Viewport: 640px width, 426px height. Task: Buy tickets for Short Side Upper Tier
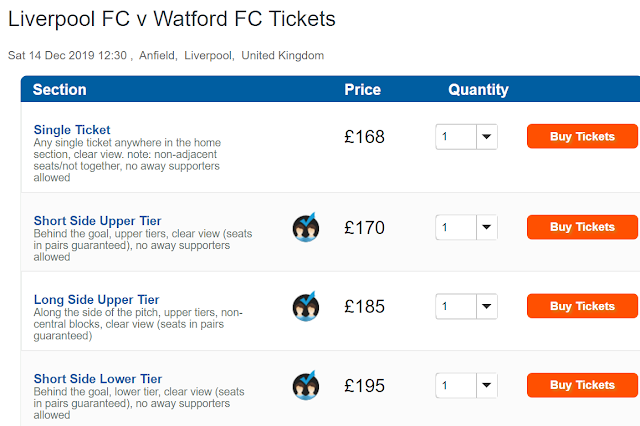point(582,228)
